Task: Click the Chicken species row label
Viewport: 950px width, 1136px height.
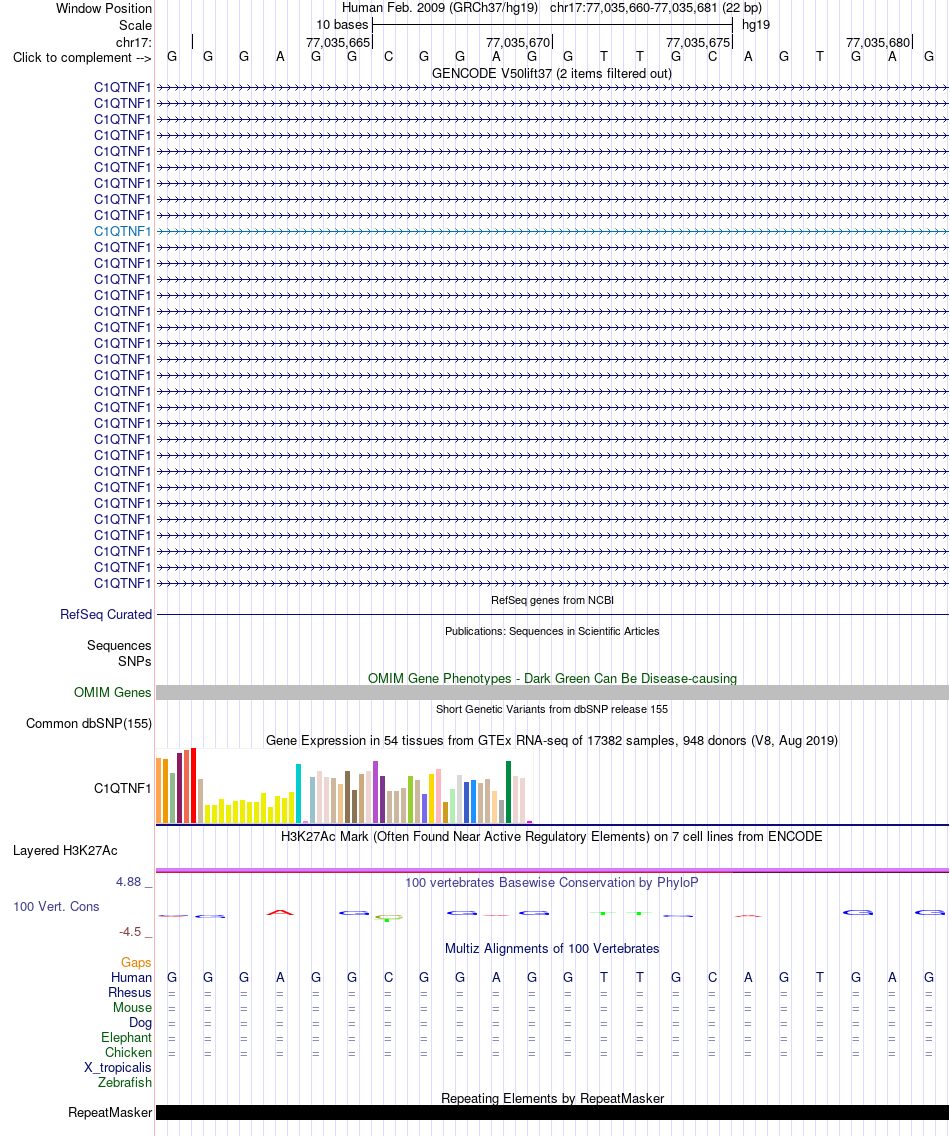Action: pyautogui.click(x=128, y=1053)
